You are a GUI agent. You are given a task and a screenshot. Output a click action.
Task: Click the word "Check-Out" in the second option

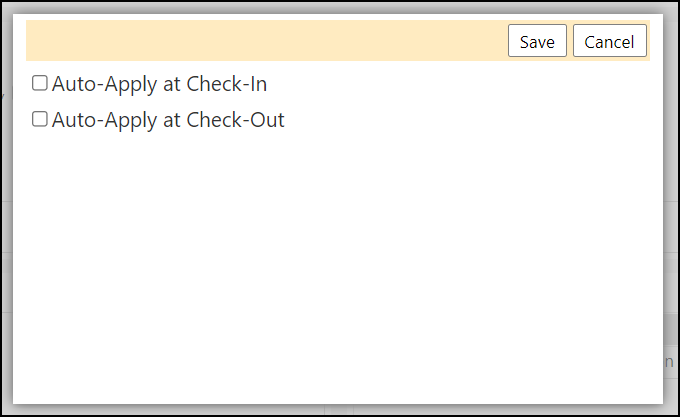tap(235, 120)
